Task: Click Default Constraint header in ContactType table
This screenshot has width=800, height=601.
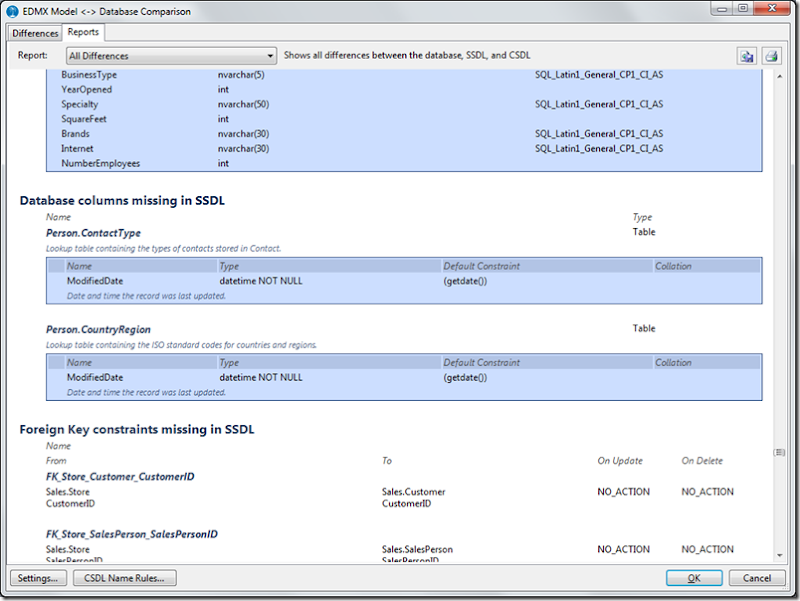Action: [481, 266]
